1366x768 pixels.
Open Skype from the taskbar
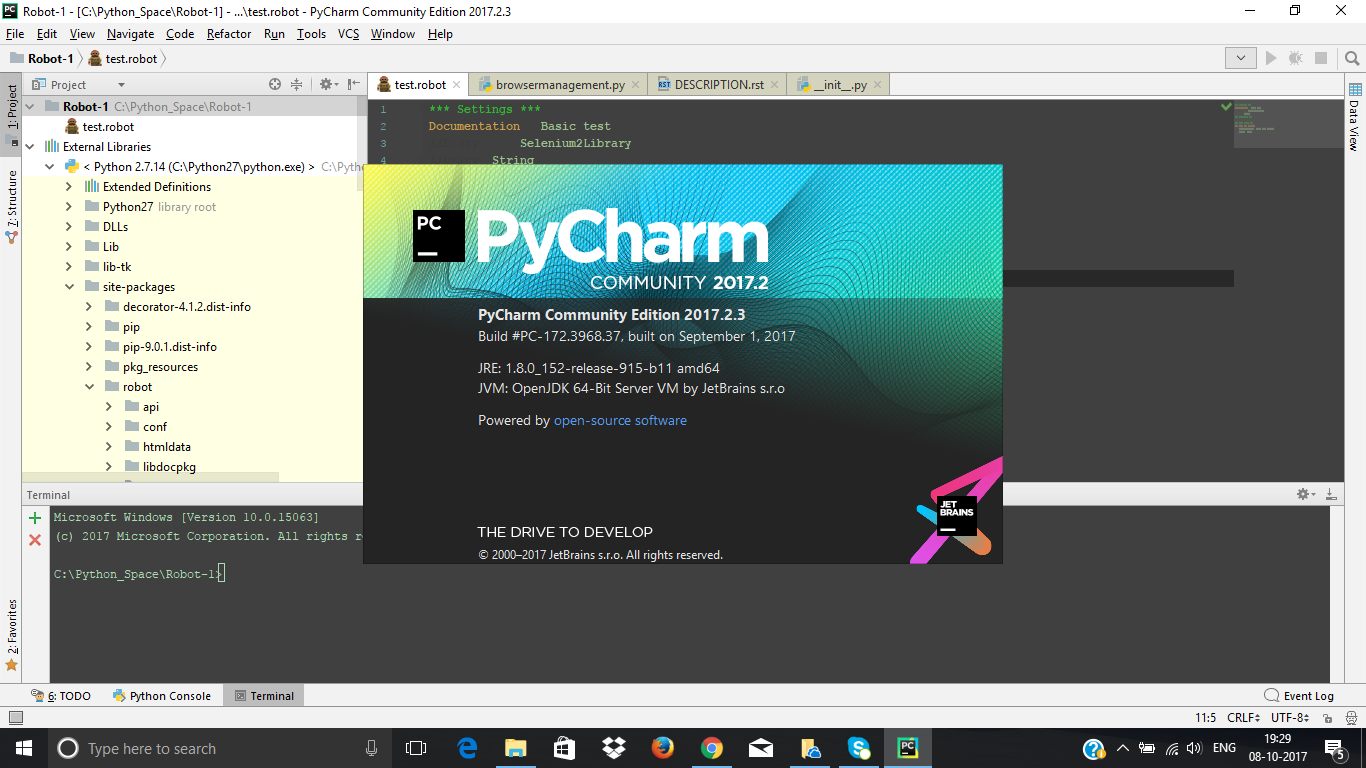pos(858,748)
